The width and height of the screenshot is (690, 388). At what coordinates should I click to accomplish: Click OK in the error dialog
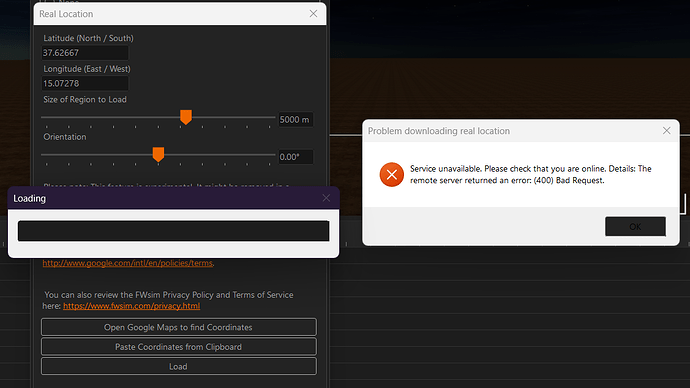[x=635, y=227]
